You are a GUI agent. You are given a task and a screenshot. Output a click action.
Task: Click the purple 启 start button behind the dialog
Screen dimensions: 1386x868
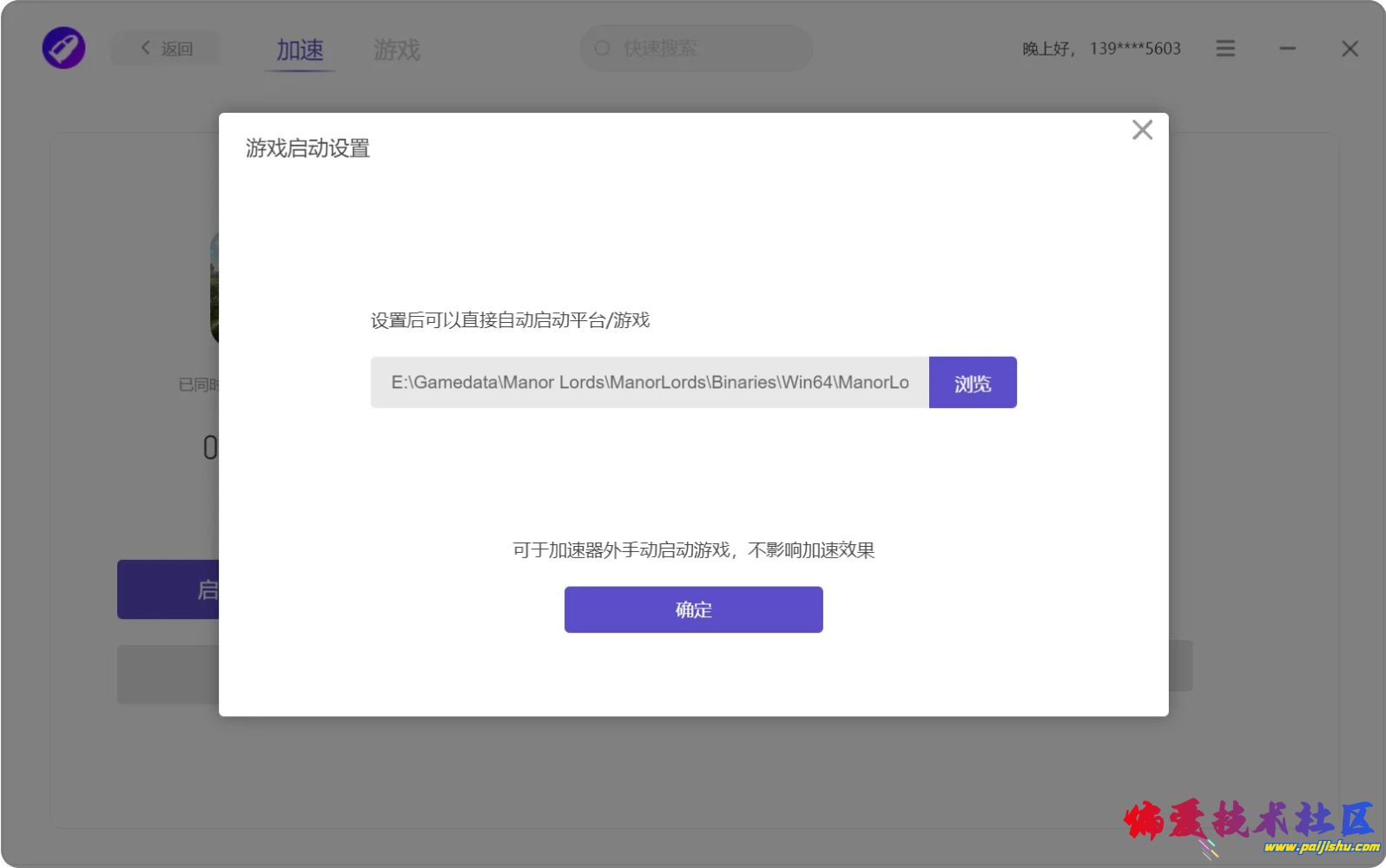(168, 589)
